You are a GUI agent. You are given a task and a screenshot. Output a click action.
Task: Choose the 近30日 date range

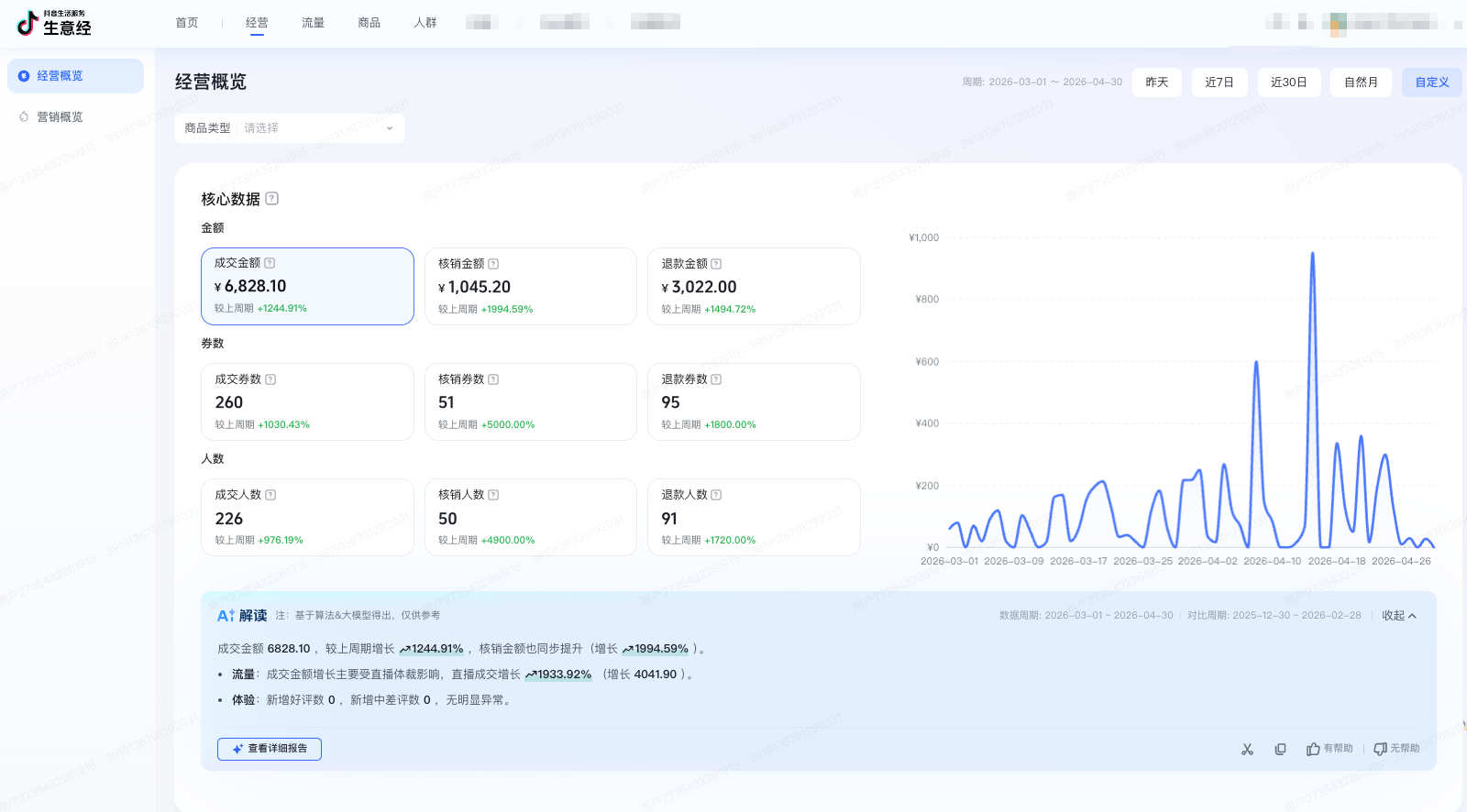pos(1289,82)
